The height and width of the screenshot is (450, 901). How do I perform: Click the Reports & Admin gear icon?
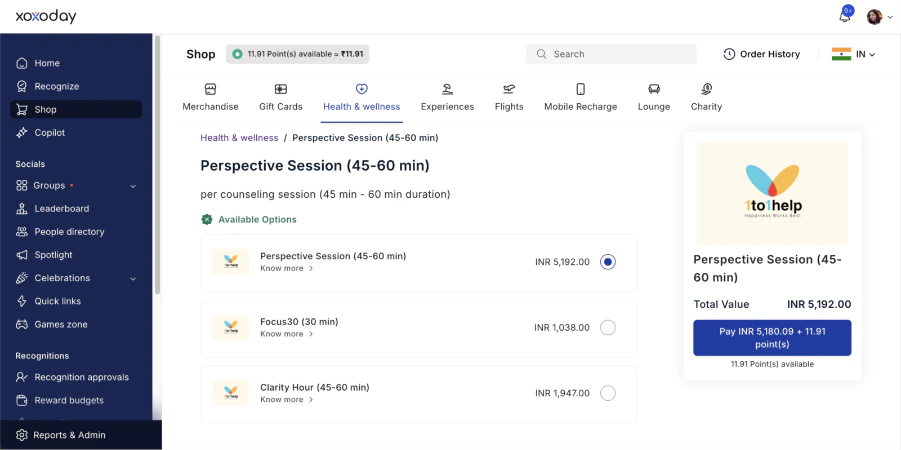click(x=22, y=435)
